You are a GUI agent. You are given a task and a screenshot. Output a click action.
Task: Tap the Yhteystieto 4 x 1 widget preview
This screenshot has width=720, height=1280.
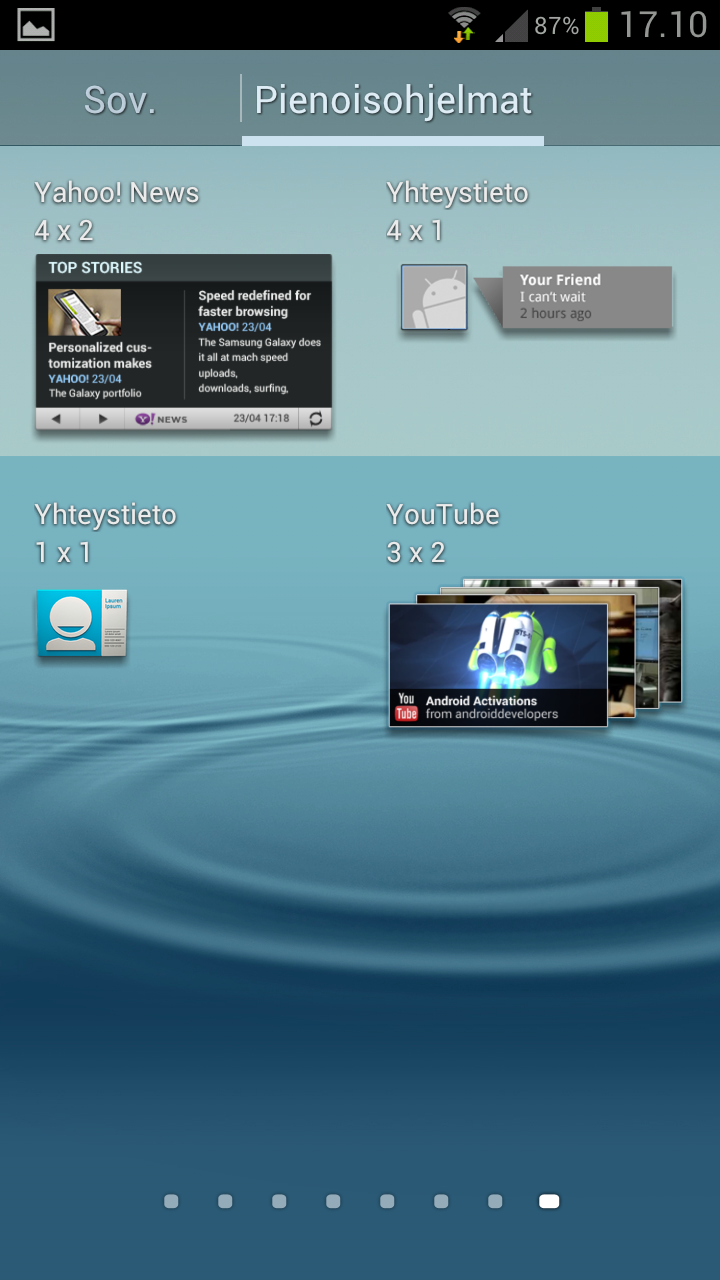pos(536,298)
